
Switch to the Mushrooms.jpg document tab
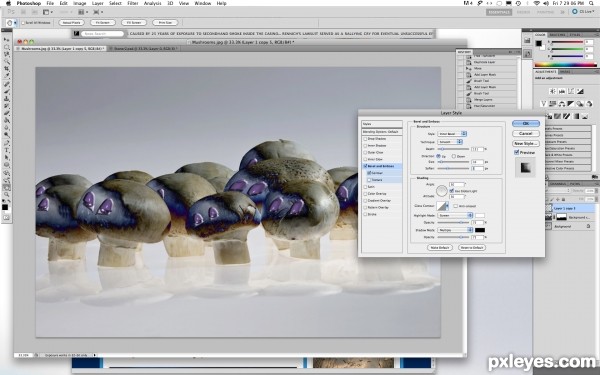pyautogui.click(x=60, y=49)
